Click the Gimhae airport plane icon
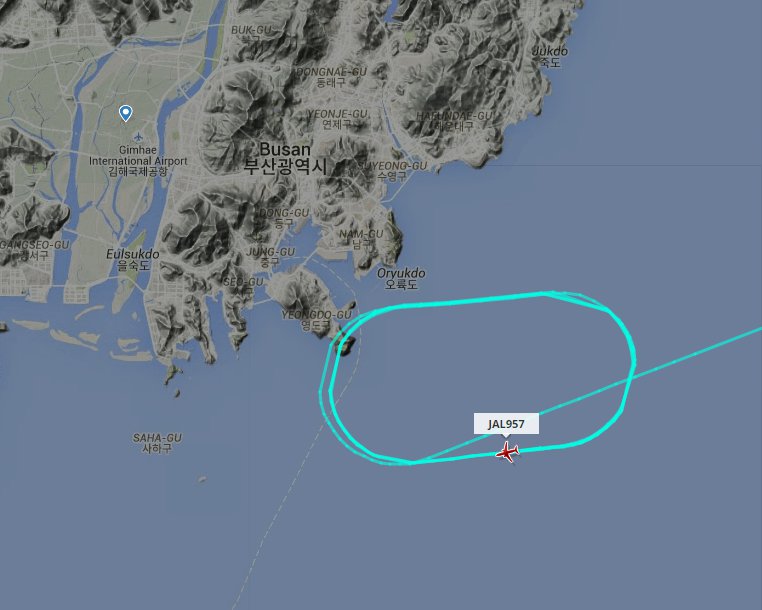Screen dimensions: 762x610 139,136
